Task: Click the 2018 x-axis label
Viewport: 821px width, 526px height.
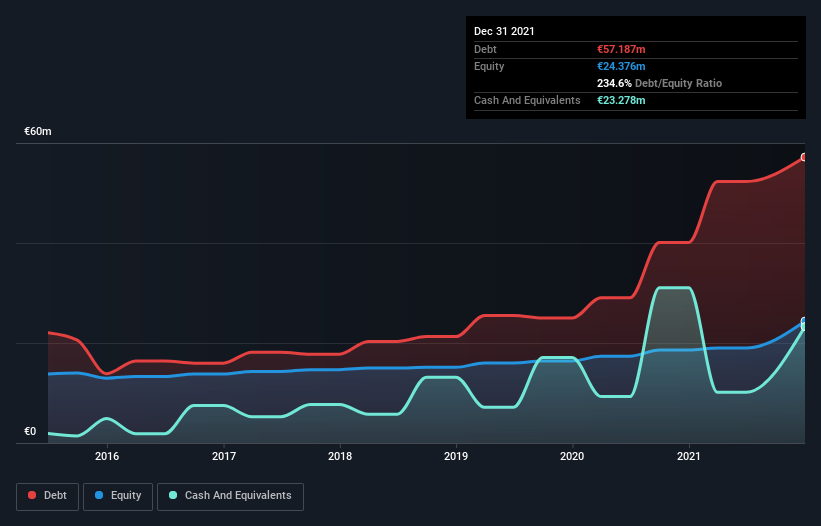Action: [340, 456]
